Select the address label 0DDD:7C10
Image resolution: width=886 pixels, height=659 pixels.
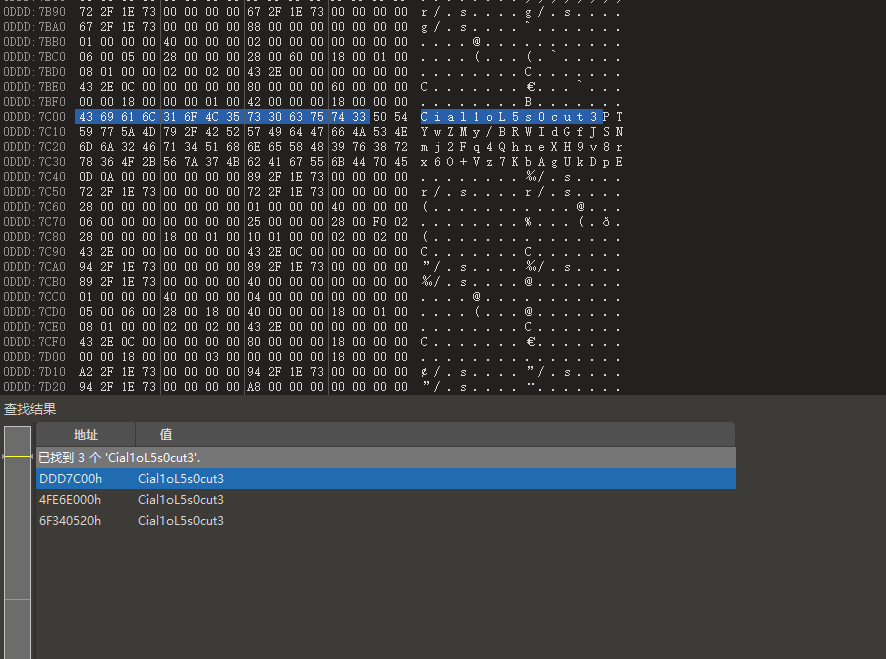coord(35,132)
